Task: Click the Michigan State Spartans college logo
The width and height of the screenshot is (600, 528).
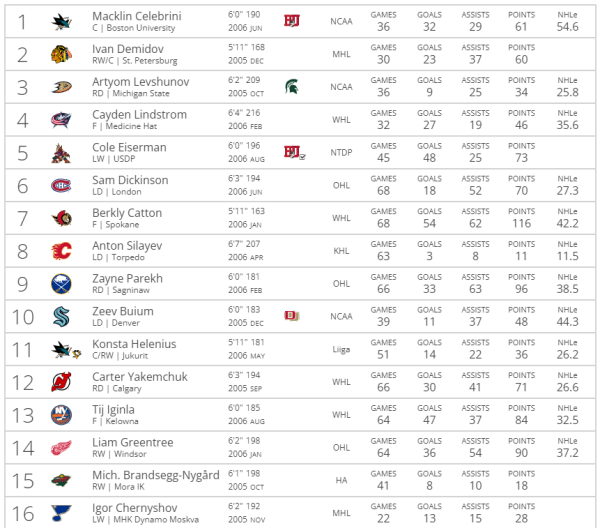Action: click(x=292, y=87)
